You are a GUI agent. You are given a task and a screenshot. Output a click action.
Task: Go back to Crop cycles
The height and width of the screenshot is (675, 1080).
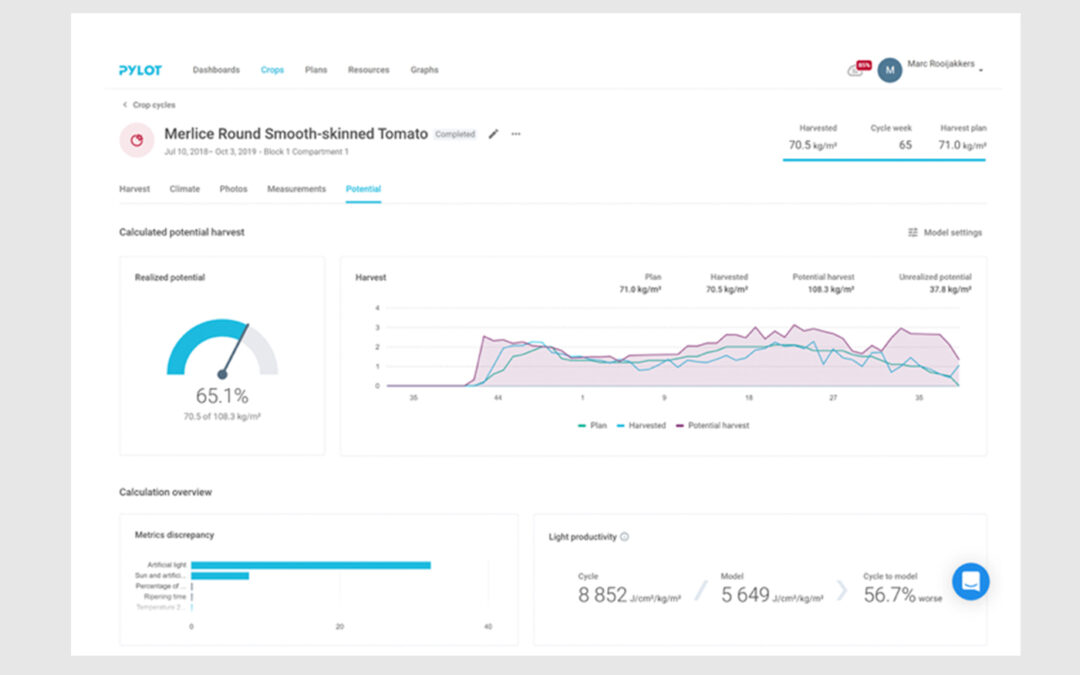click(x=149, y=105)
